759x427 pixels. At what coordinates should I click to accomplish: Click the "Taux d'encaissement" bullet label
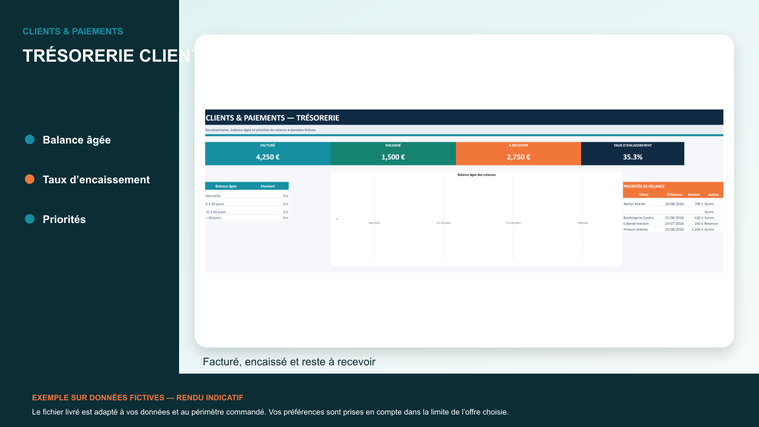96,180
